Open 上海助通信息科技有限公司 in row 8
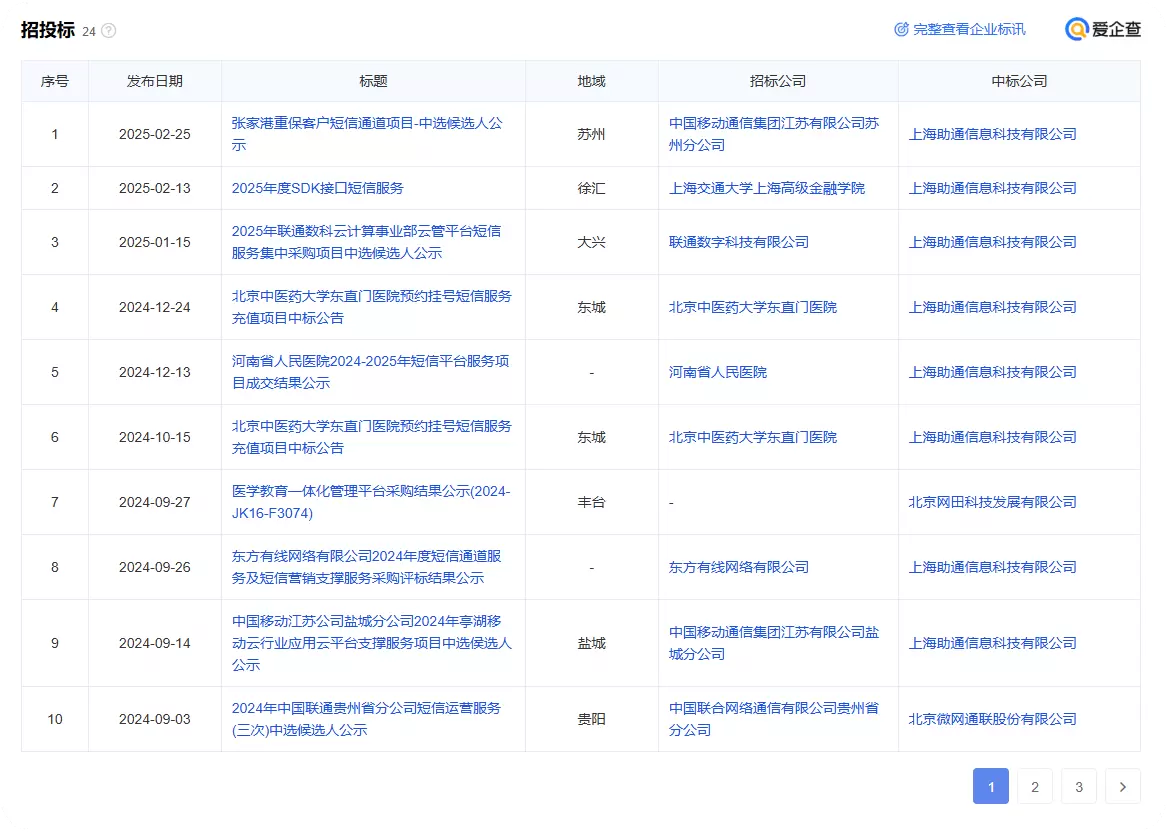Screen dimensions: 1167x832 pyautogui.click(x=992, y=567)
